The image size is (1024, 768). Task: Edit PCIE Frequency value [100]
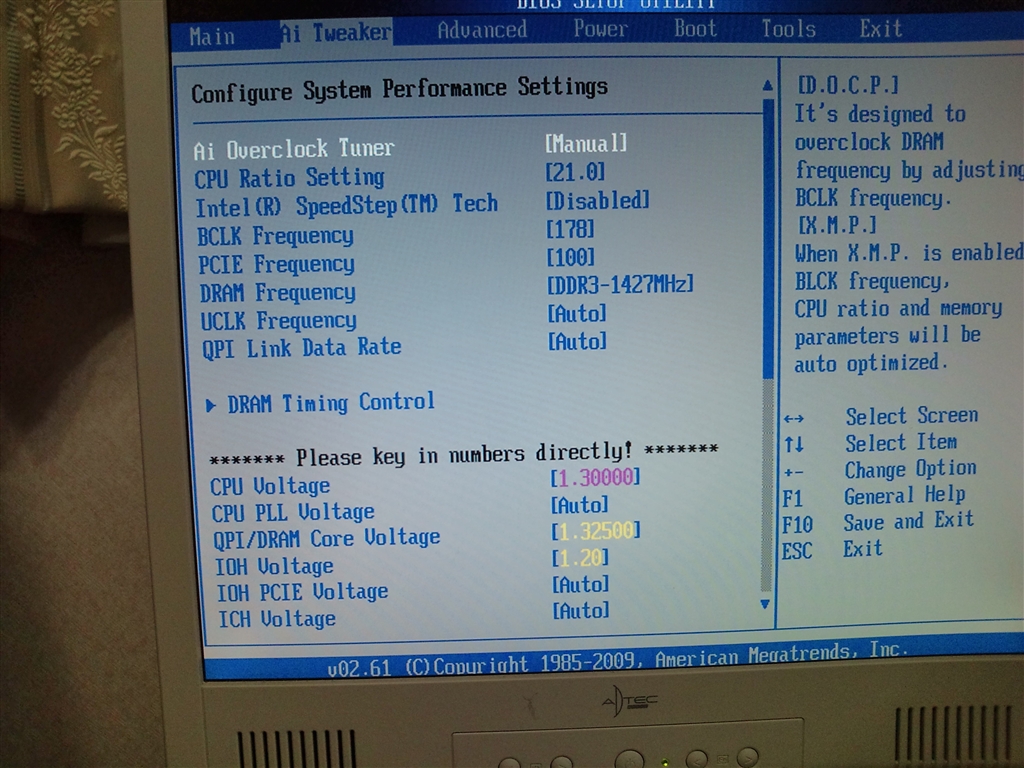[570, 257]
